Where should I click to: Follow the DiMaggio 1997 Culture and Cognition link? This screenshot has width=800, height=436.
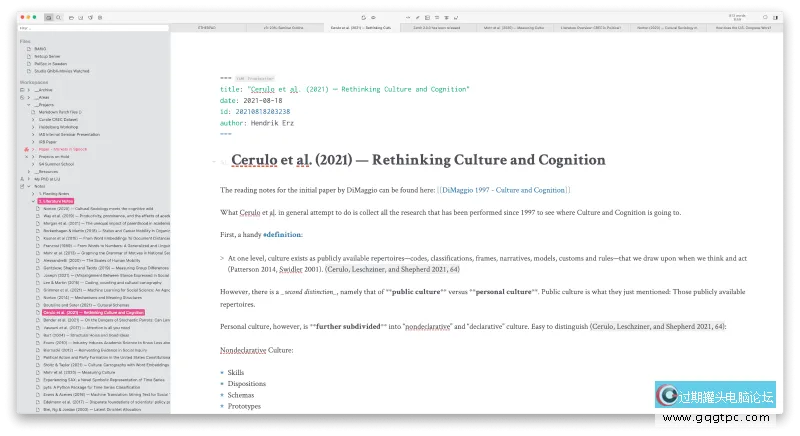(x=504, y=190)
